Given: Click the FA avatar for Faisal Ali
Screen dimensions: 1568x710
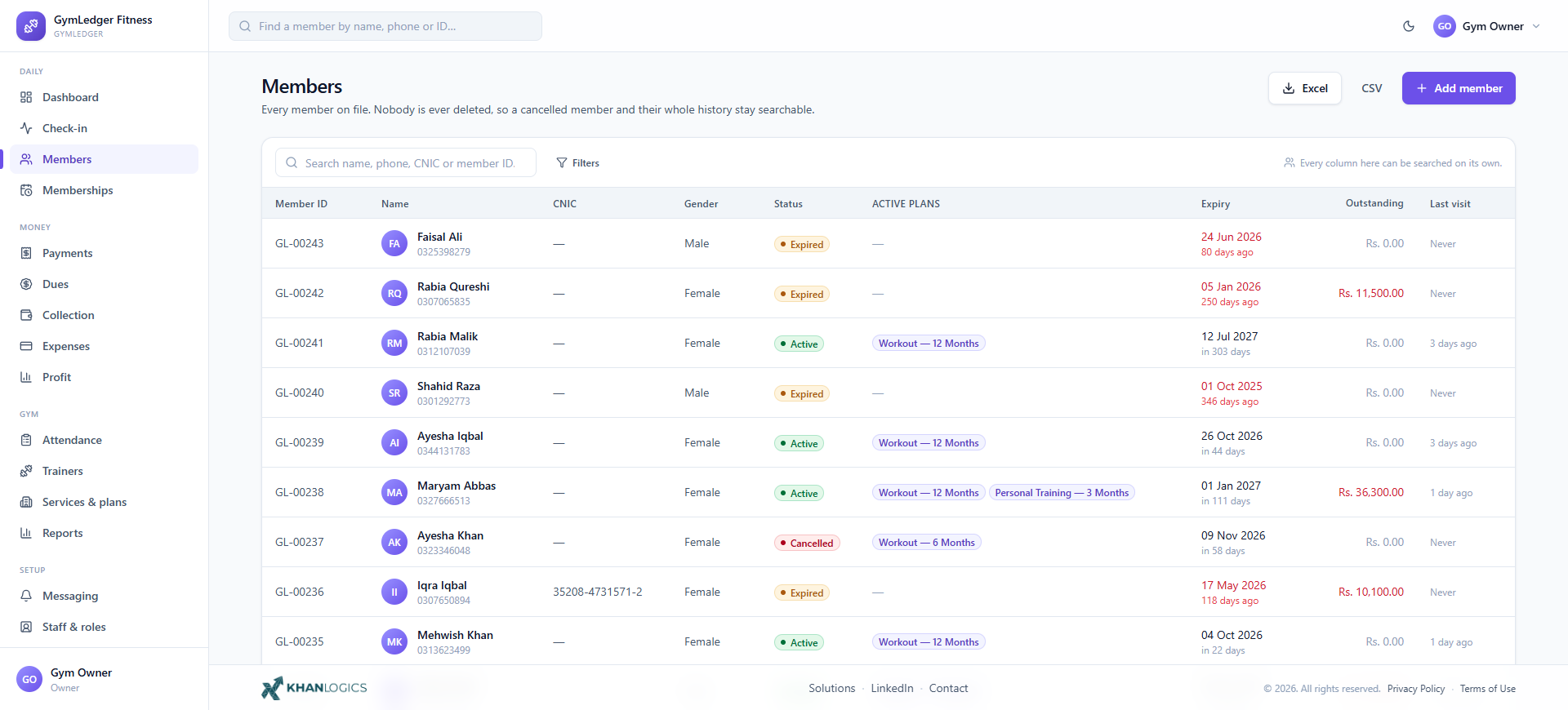Looking at the screenshot, I should [x=394, y=243].
